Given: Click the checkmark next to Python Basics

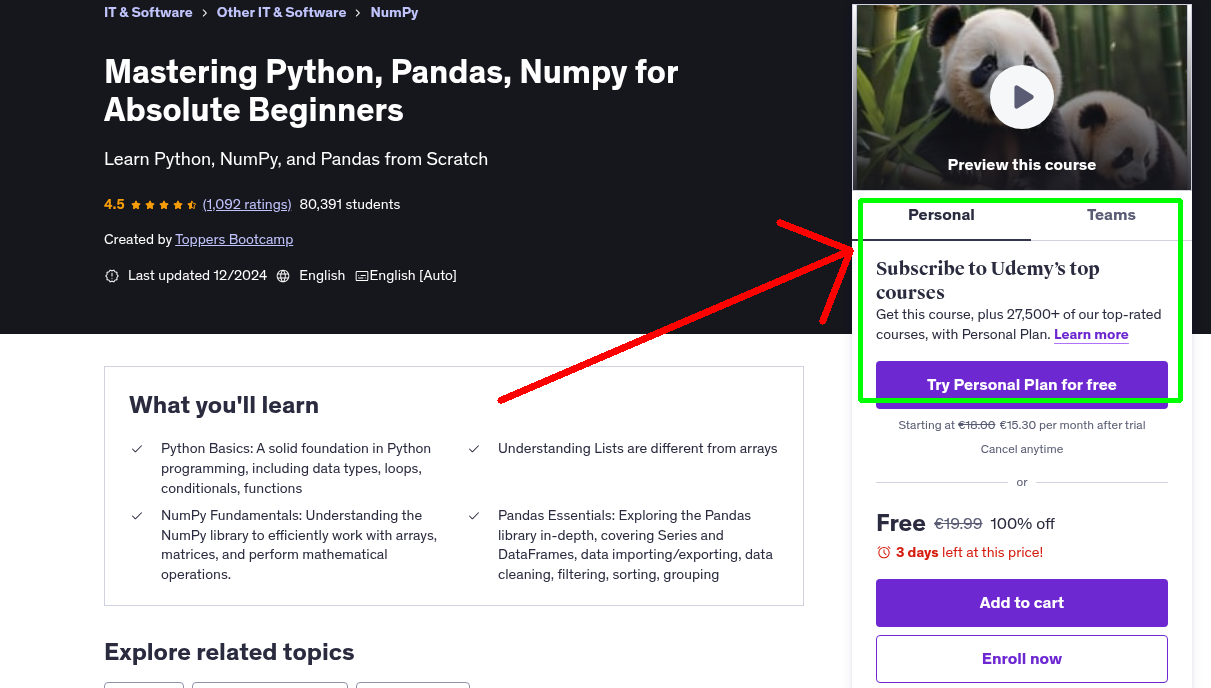Looking at the screenshot, I should (x=137, y=449).
